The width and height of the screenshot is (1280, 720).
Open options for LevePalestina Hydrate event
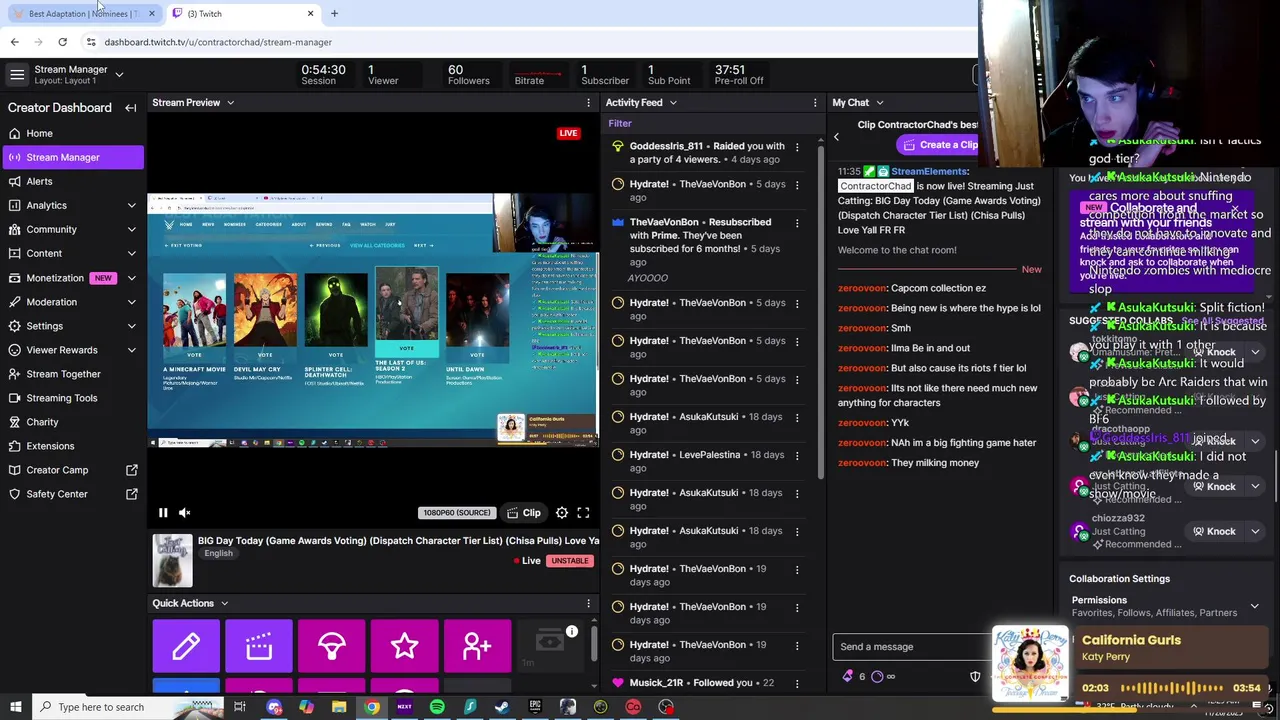(x=797, y=455)
